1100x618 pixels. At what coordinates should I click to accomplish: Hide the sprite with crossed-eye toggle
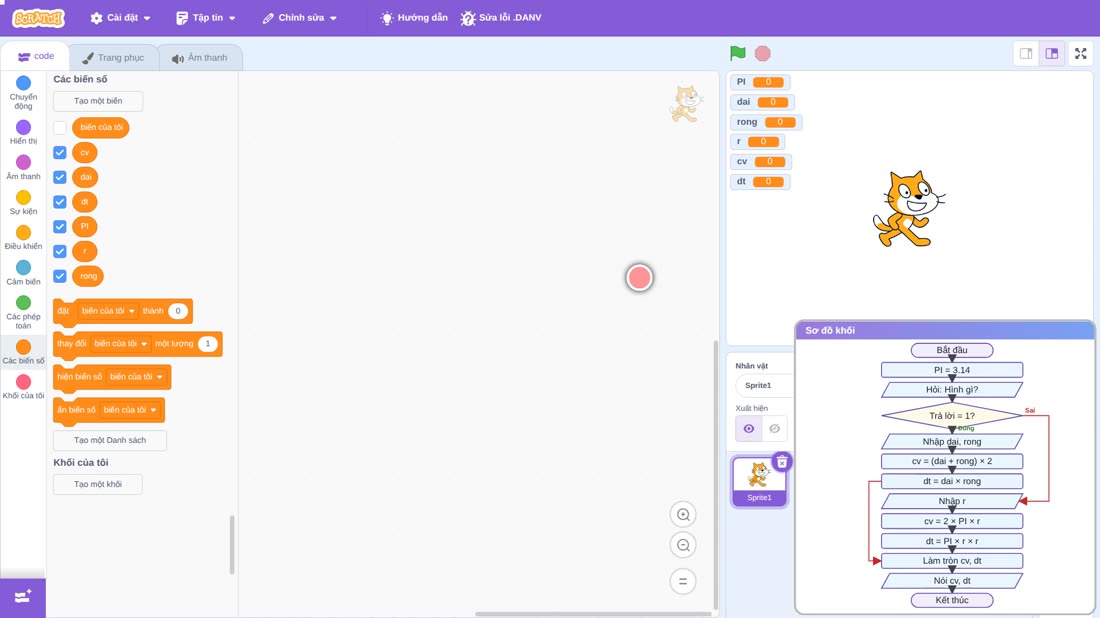click(774, 428)
